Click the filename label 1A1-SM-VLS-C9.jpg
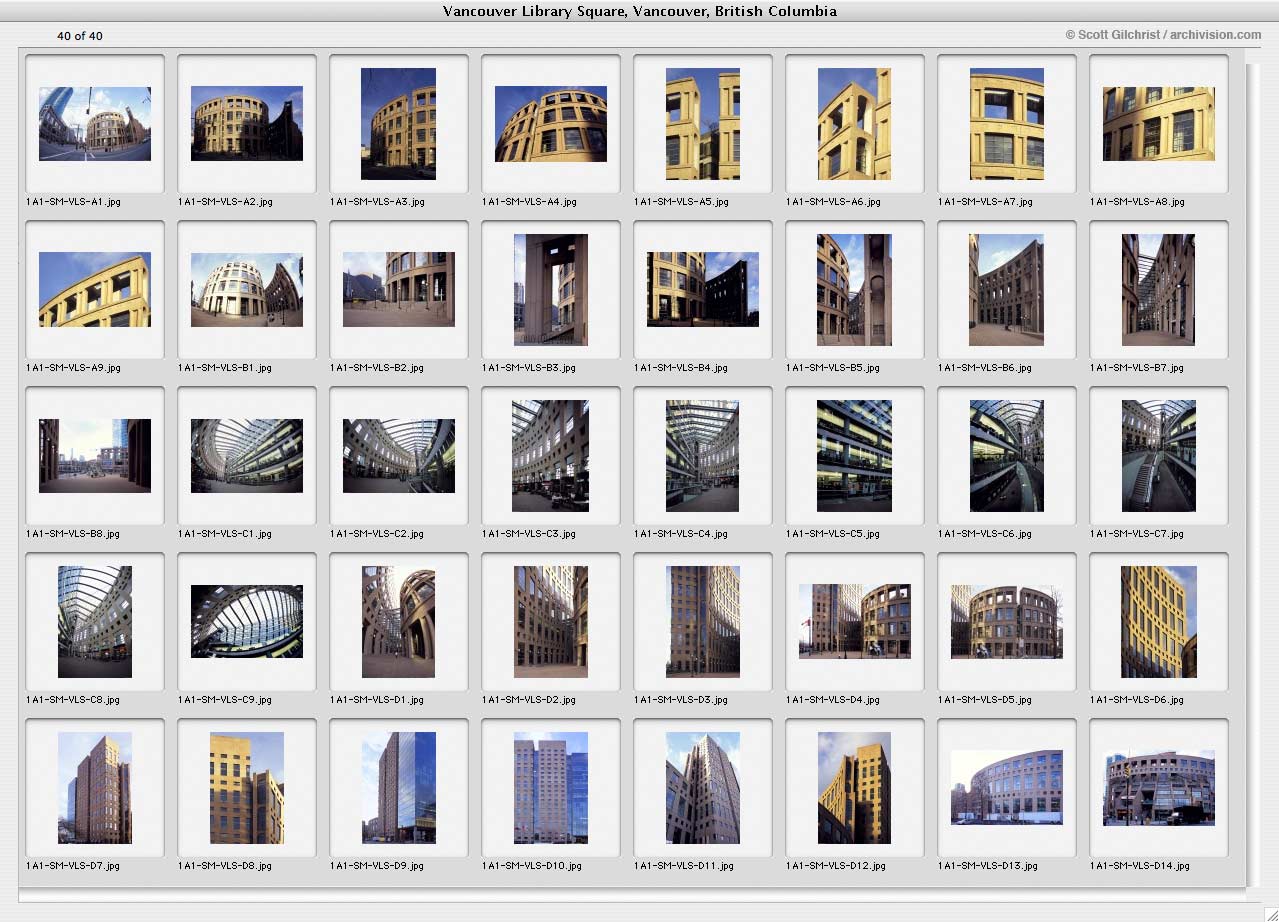 tap(225, 700)
